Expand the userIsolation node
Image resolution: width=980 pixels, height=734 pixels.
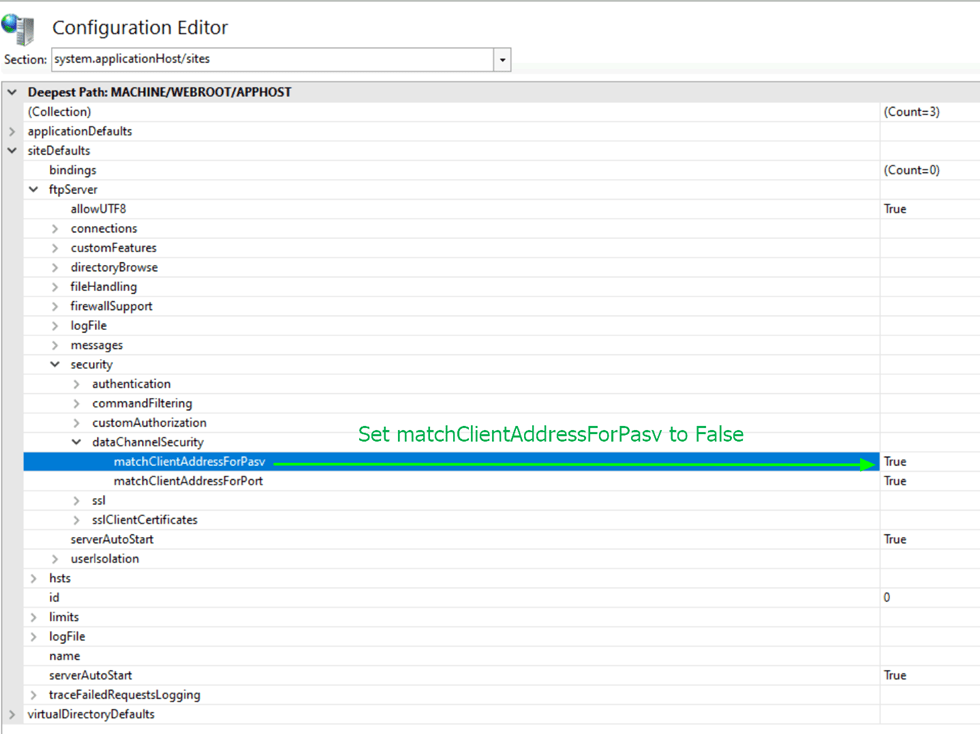pos(55,559)
